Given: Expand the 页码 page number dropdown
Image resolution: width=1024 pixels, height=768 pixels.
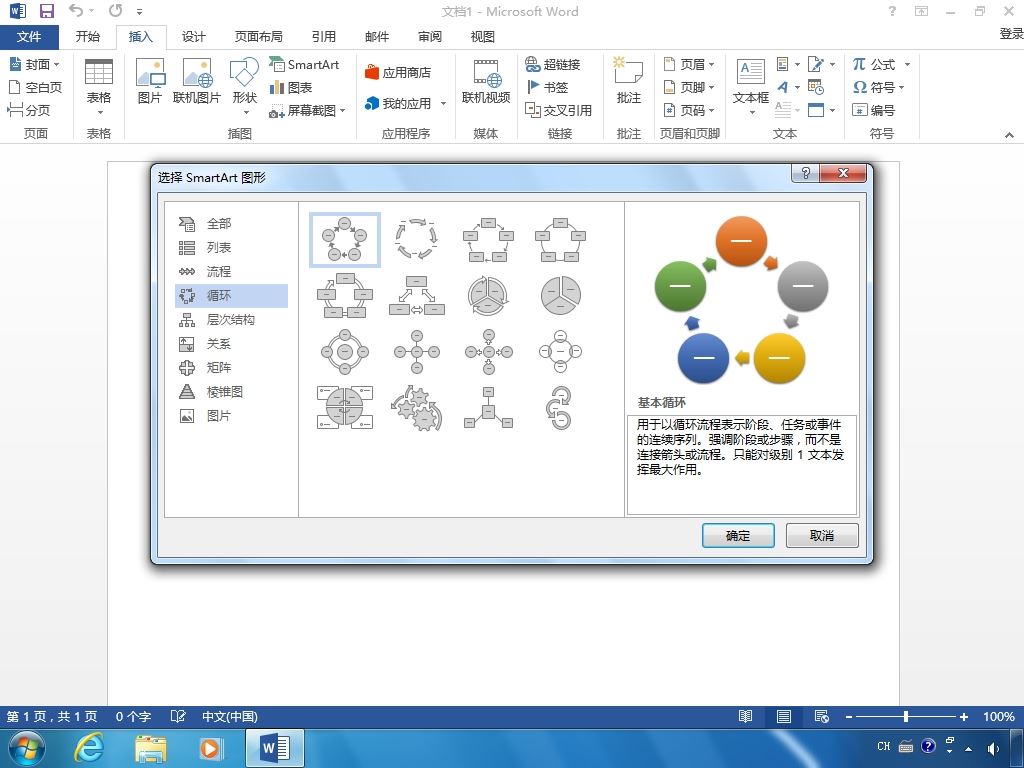Looking at the screenshot, I should point(711,110).
